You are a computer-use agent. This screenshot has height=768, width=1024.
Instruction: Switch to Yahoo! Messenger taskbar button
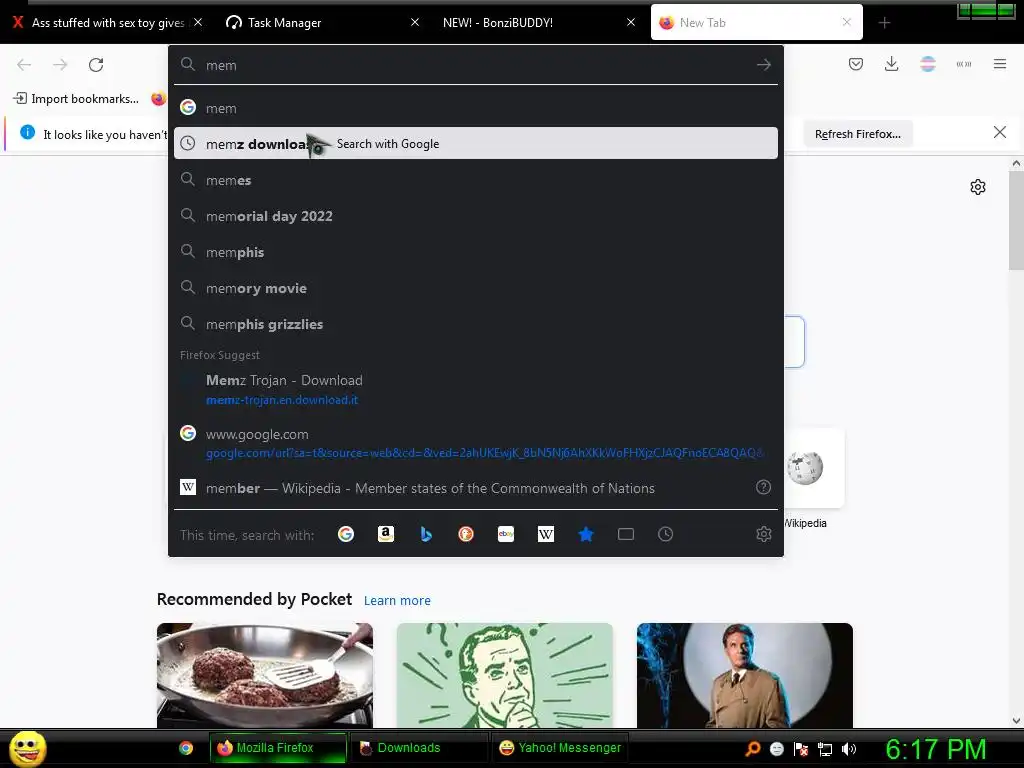tap(560, 748)
